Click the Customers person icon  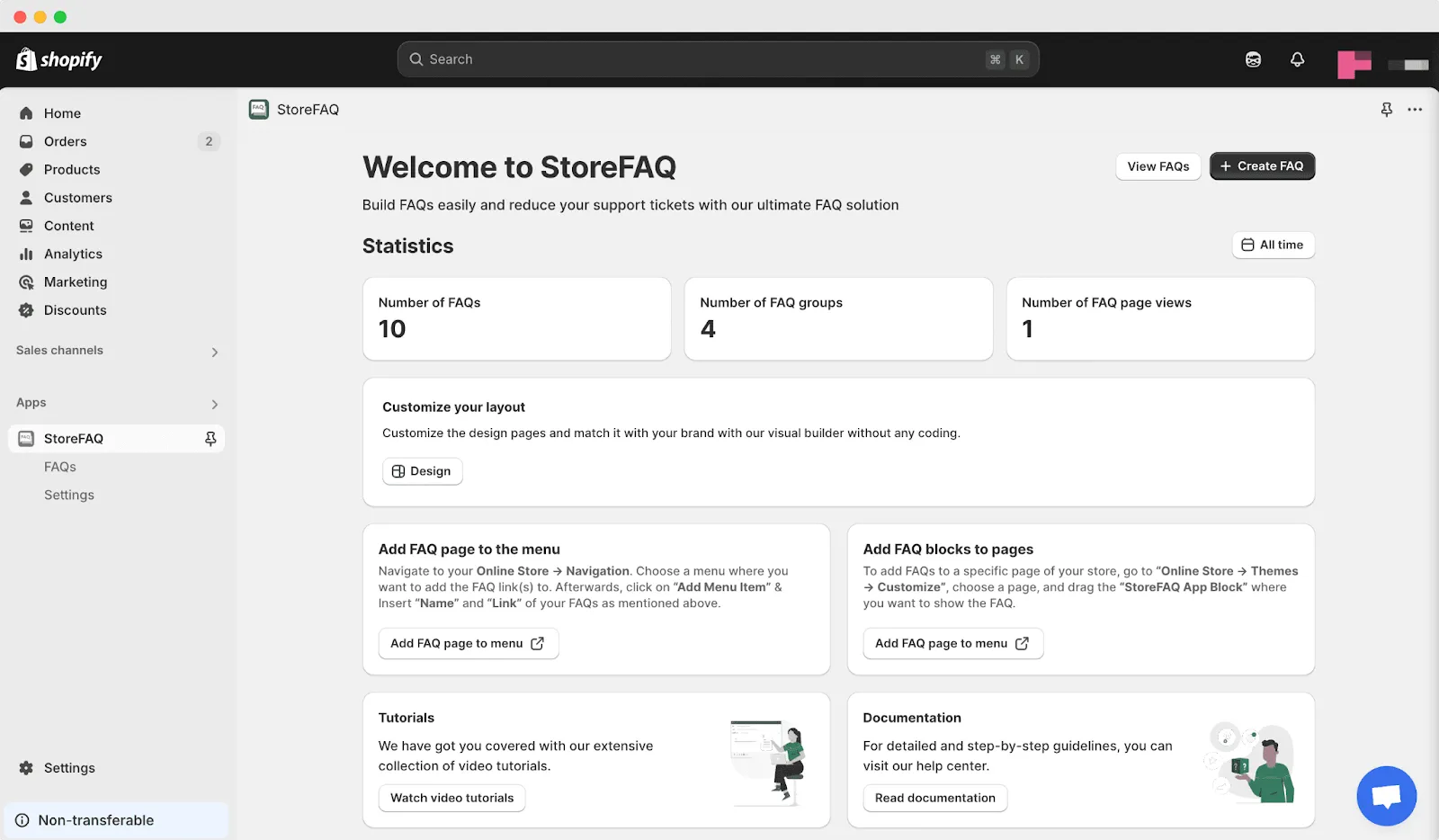point(26,198)
